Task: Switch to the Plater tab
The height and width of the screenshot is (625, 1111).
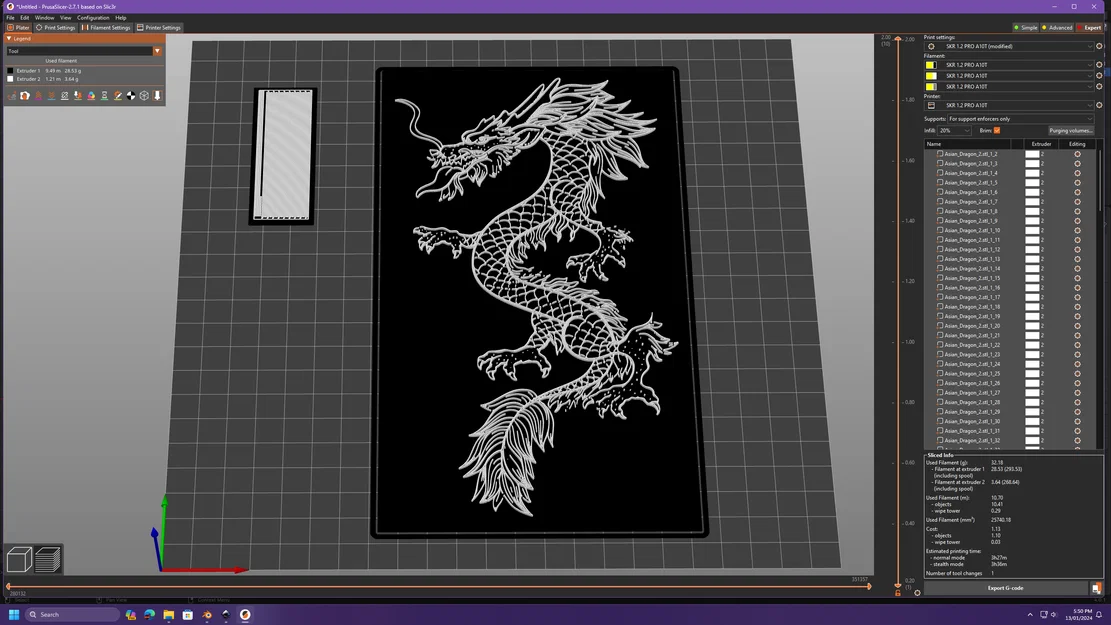Action: click(18, 28)
